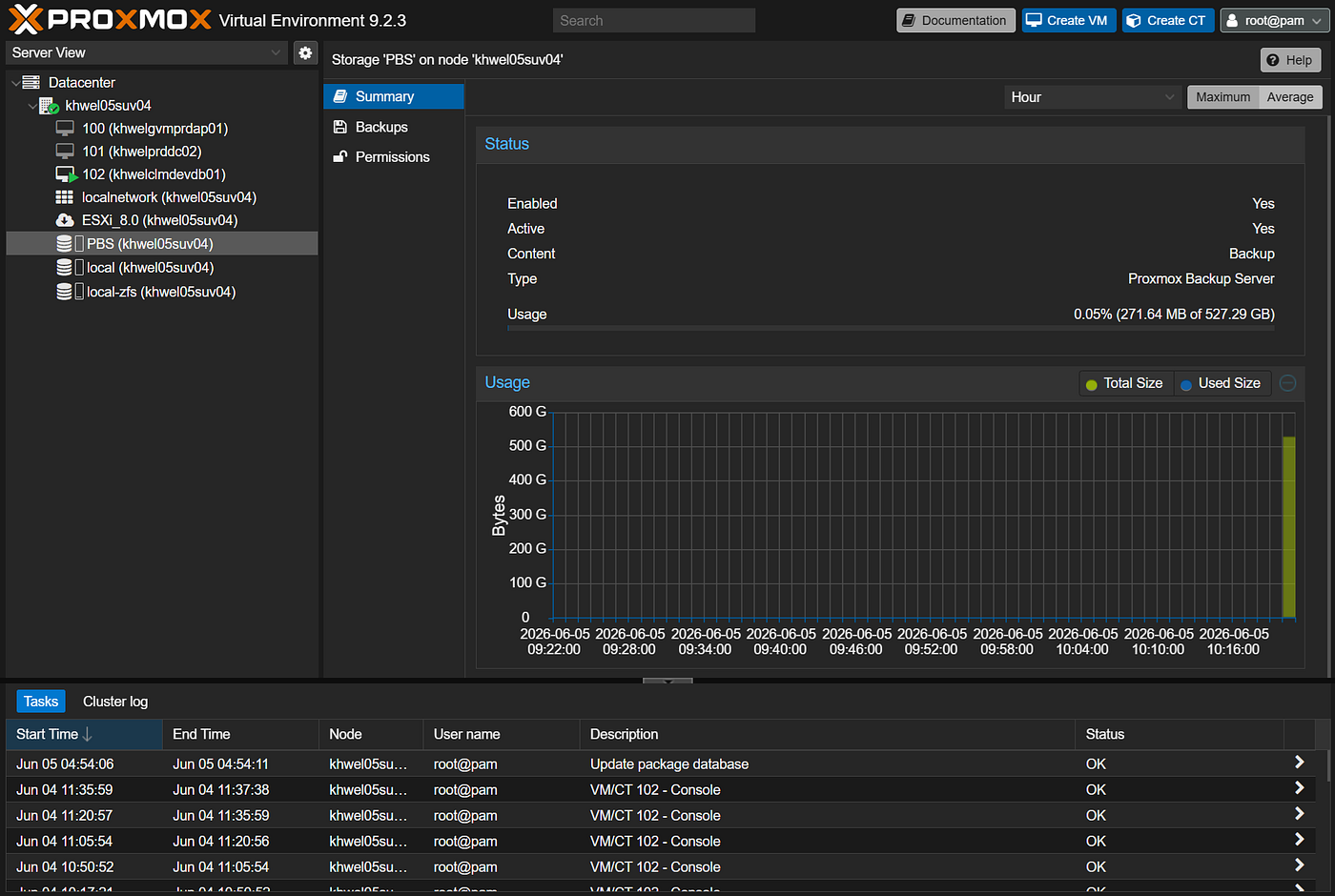This screenshot has width=1335, height=896.
Task: Click running VM 102 monitor icon
Action: pos(66,174)
